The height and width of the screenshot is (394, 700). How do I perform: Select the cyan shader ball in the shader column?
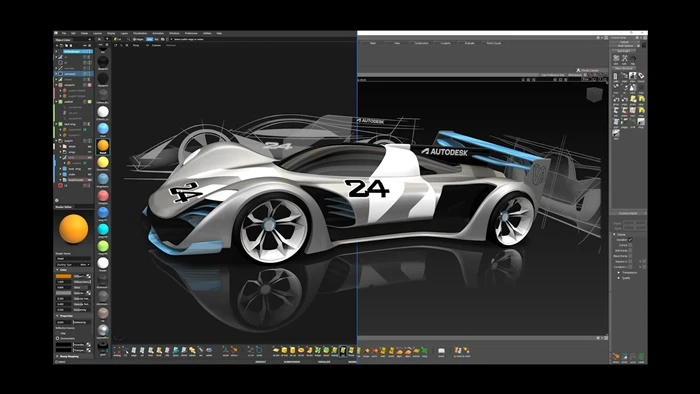click(x=103, y=229)
